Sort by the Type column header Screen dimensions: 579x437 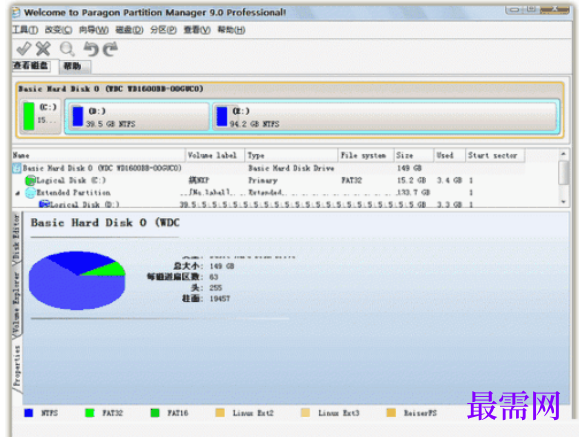point(291,156)
